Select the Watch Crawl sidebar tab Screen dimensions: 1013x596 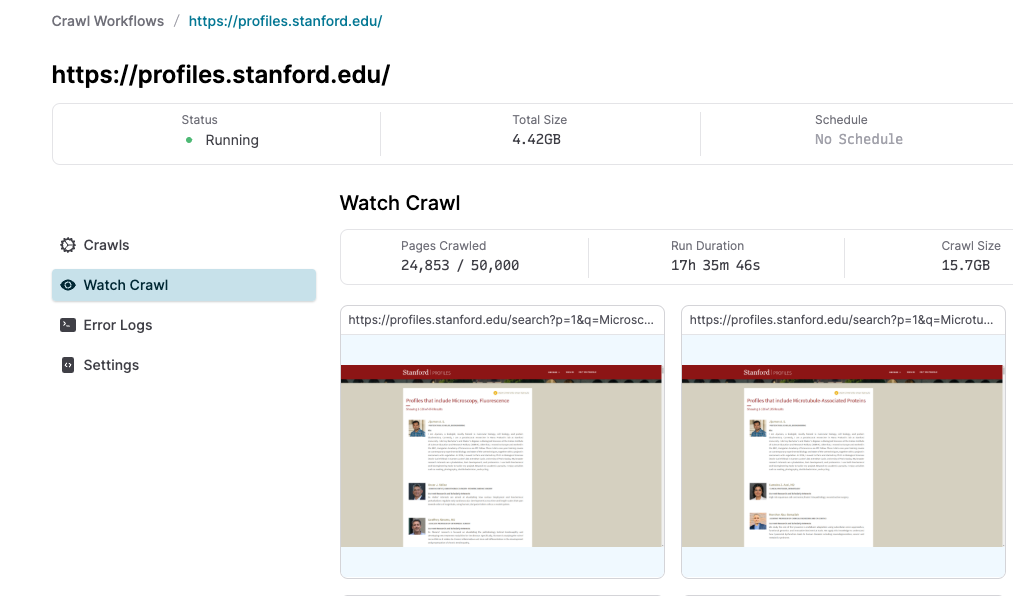[183, 285]
